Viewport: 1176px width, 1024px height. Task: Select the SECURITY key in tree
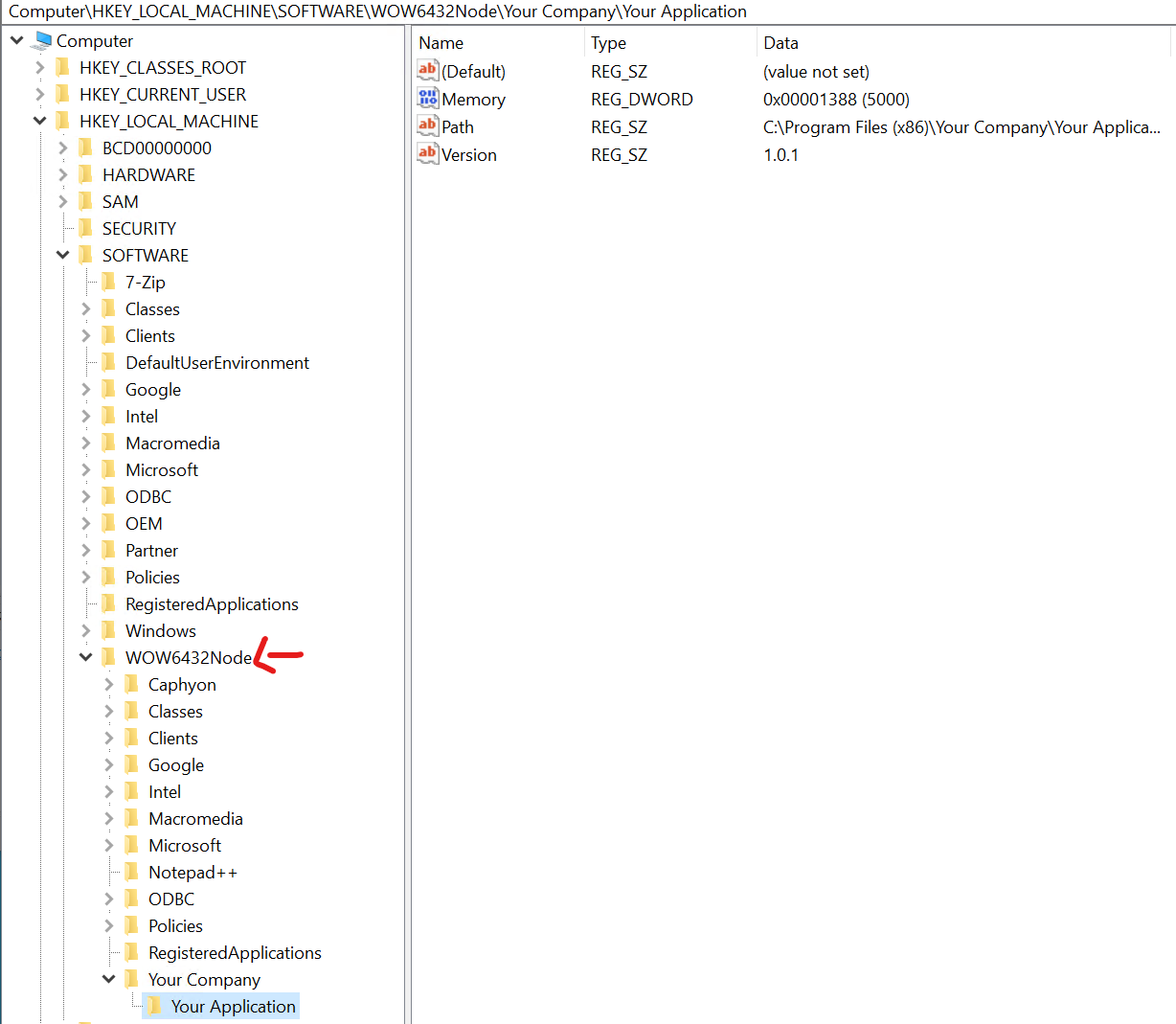click(x=139, y=229)
